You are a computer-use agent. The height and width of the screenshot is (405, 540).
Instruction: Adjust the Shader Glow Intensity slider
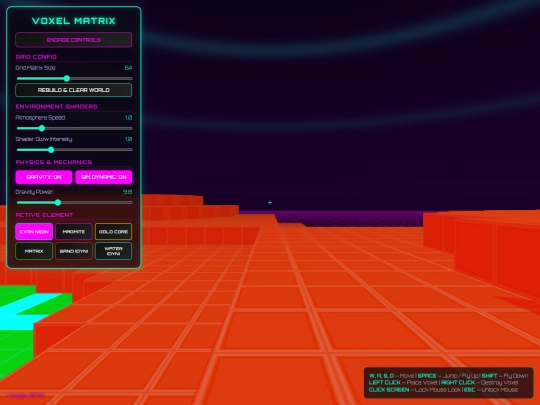pos(74,150)
